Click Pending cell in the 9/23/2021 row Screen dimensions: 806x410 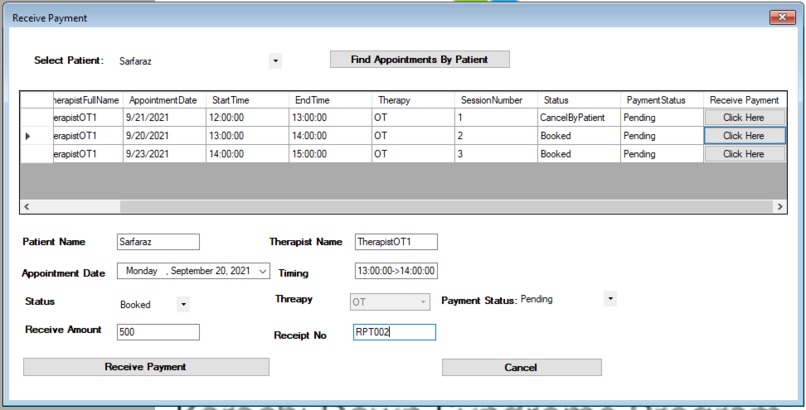point(662,154)
